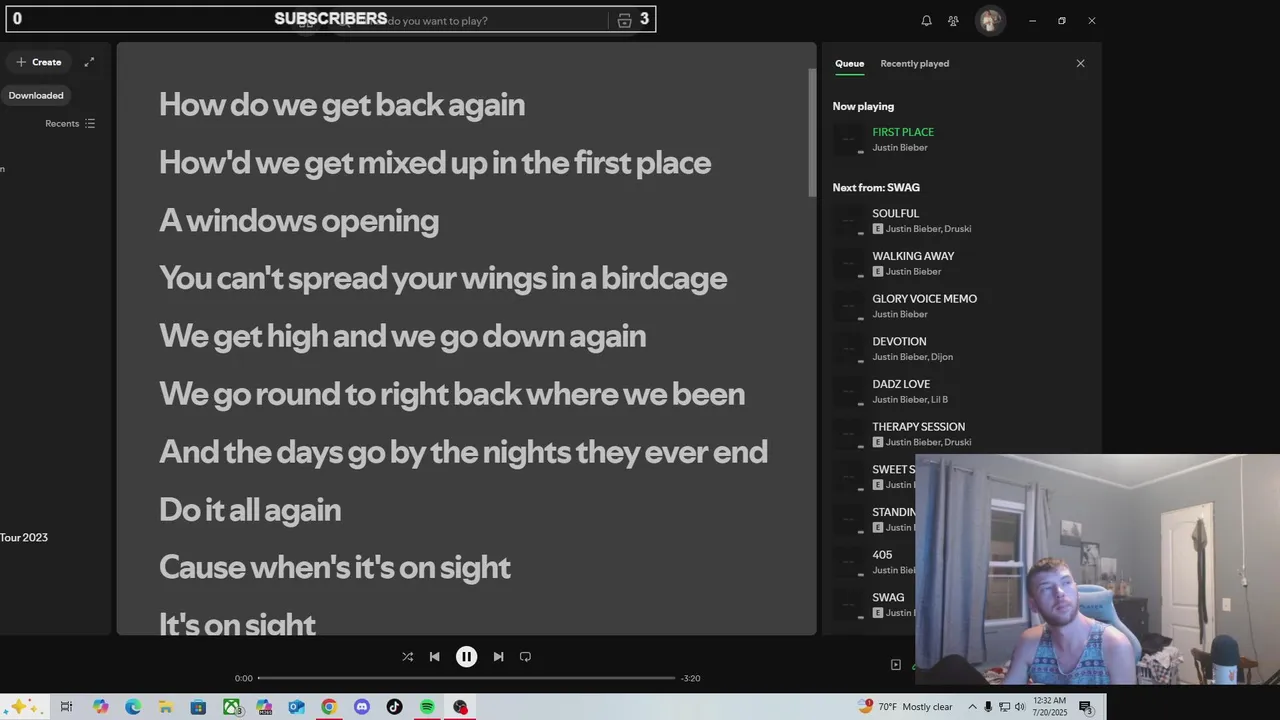Viewport: 1280px width, 720px height.
Task: Skip to previous track
Action: coord(434,657)
